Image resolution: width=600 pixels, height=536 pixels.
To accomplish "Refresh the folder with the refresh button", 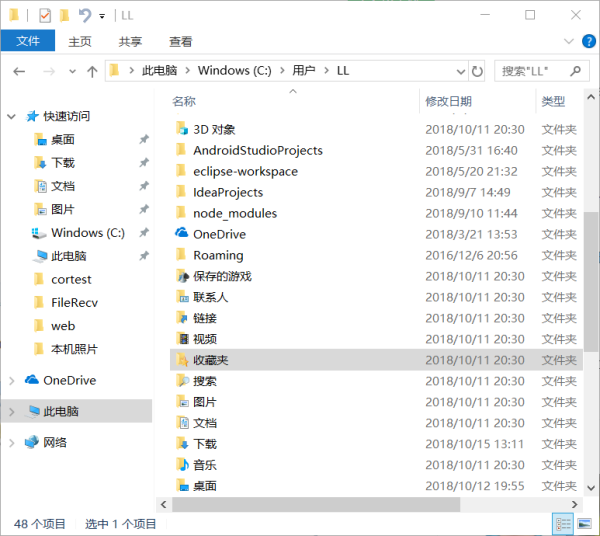I will 477,71.
